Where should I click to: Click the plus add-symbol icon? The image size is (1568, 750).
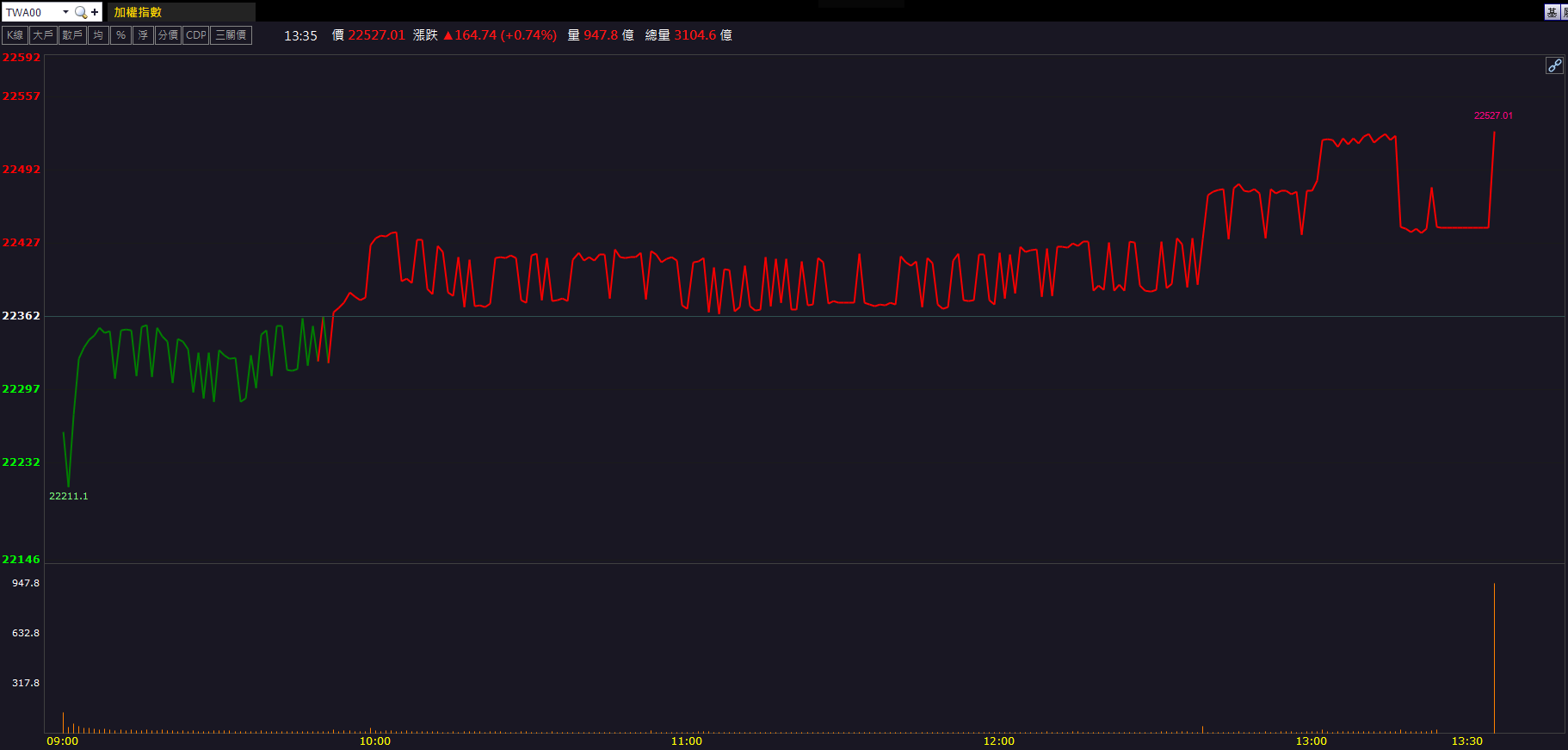tap(95, 12)
